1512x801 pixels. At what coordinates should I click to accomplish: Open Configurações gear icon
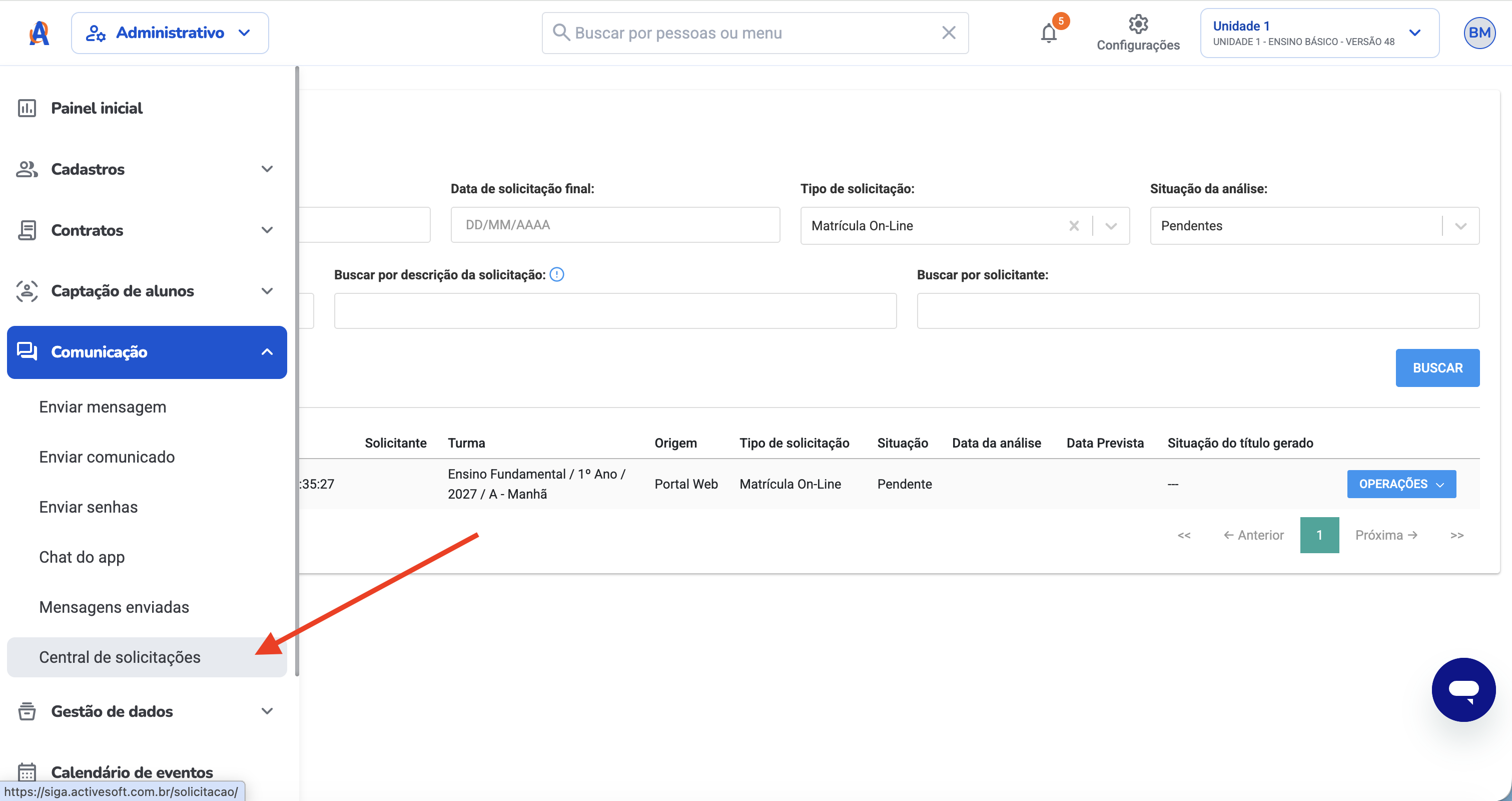click(1138, 25)
